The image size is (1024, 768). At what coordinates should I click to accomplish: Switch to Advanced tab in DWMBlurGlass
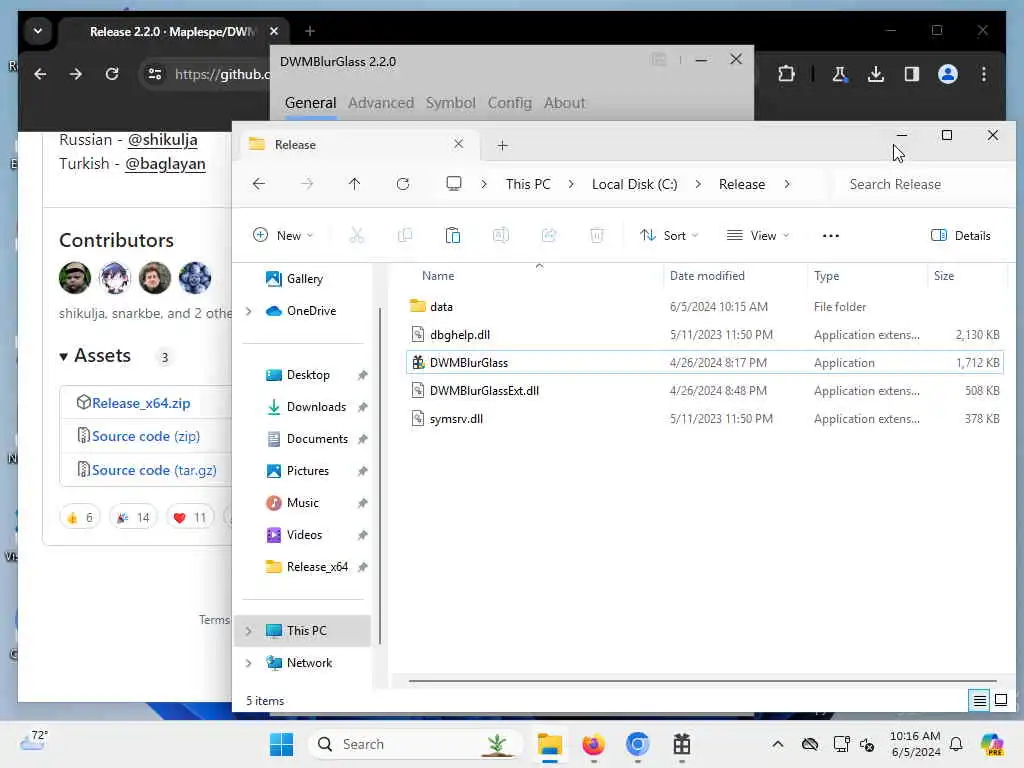381,103
